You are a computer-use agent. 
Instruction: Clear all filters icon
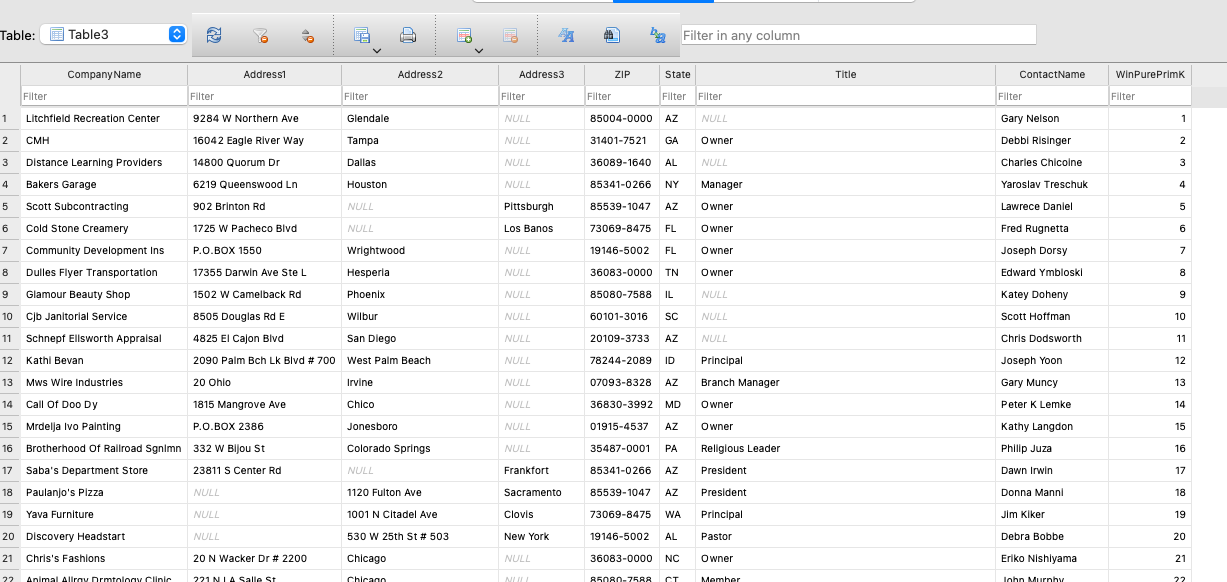tap(260, 35)
